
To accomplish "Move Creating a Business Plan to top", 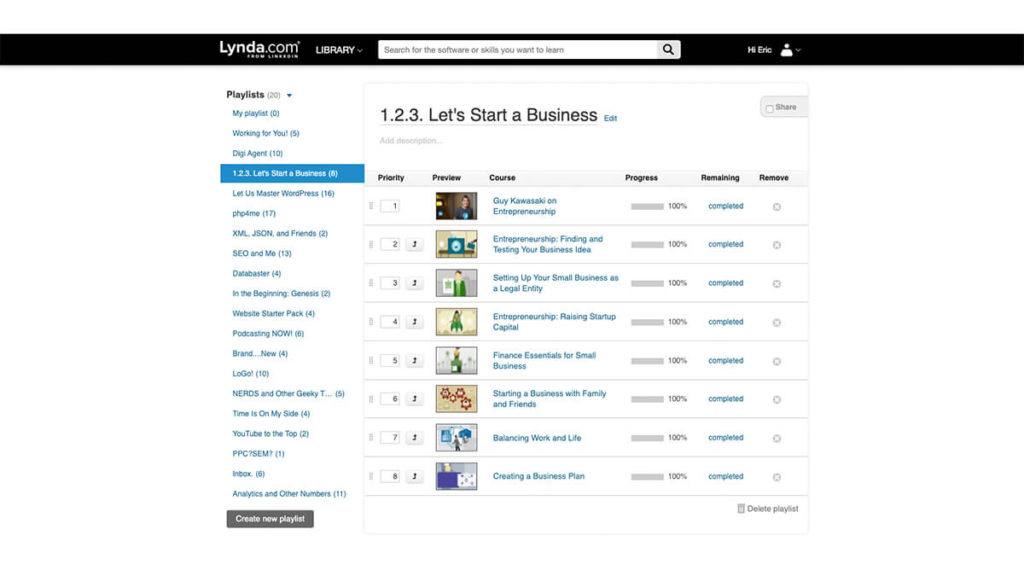I will coord(415,477).
